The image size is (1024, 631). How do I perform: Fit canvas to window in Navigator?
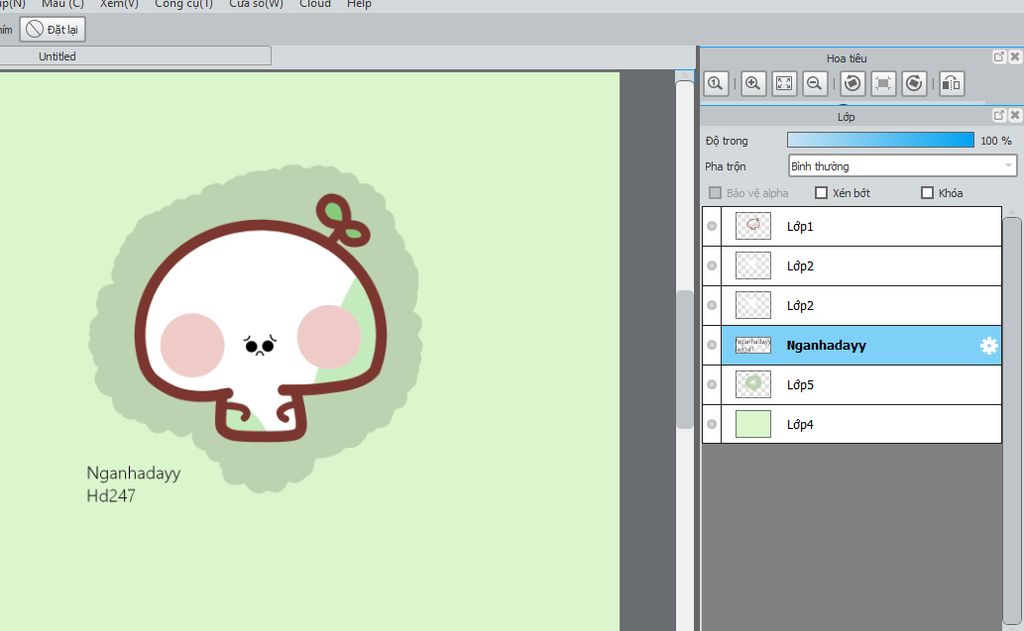pos(784,84)
